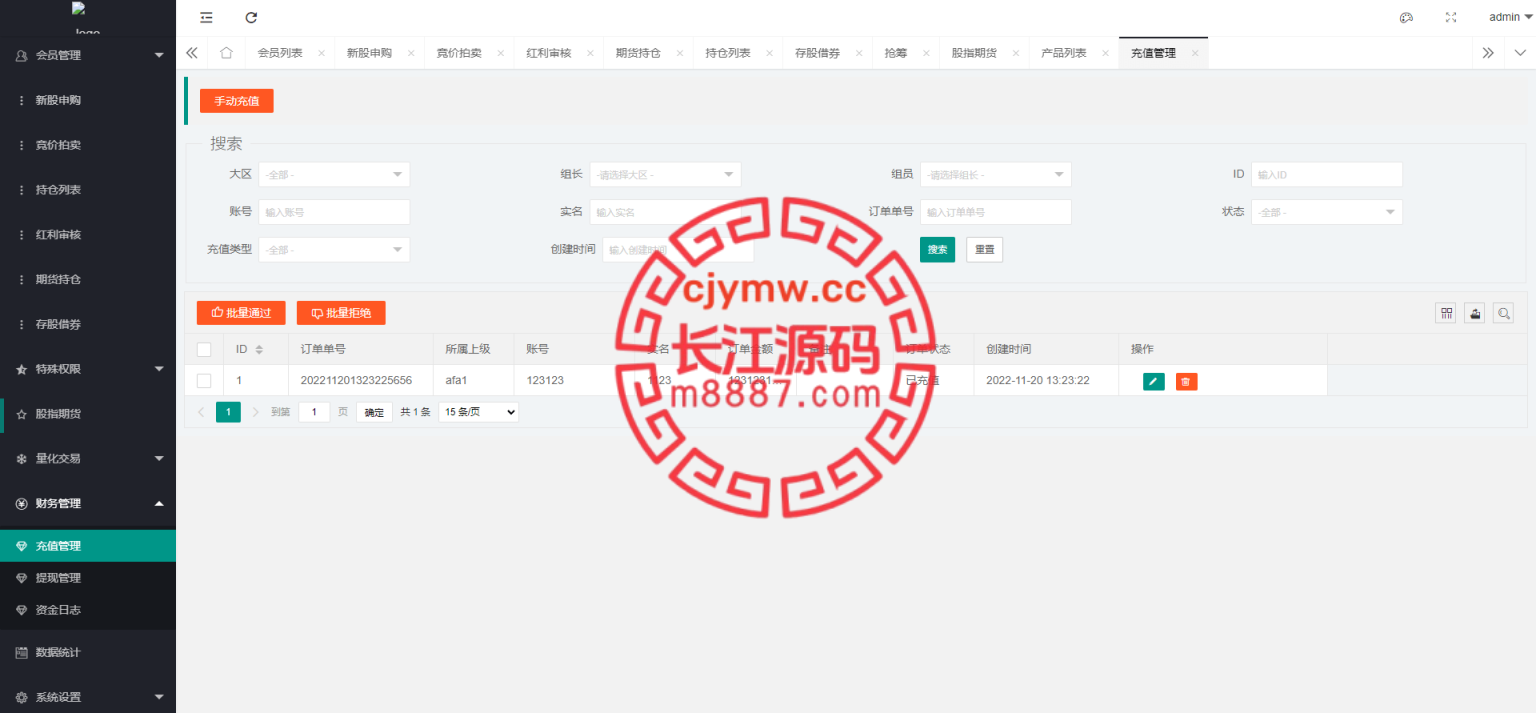Open 资金日志 in the sidebar

88,610
